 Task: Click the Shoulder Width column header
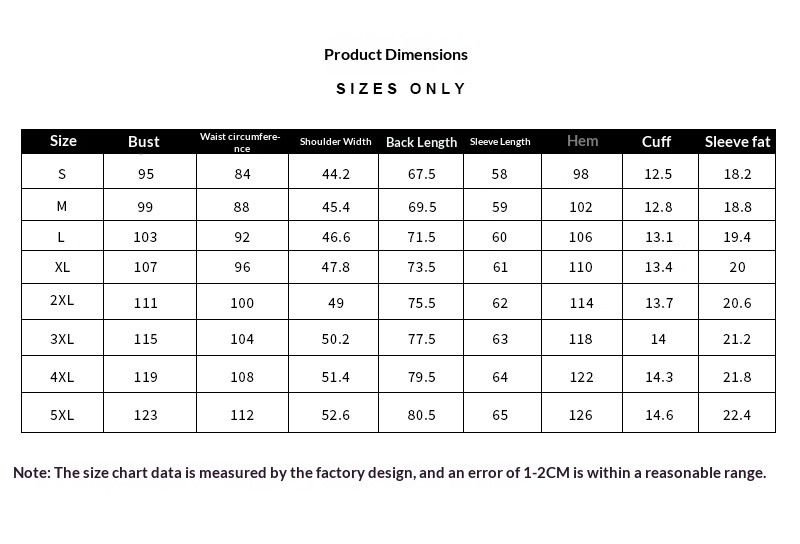point(336,142)
